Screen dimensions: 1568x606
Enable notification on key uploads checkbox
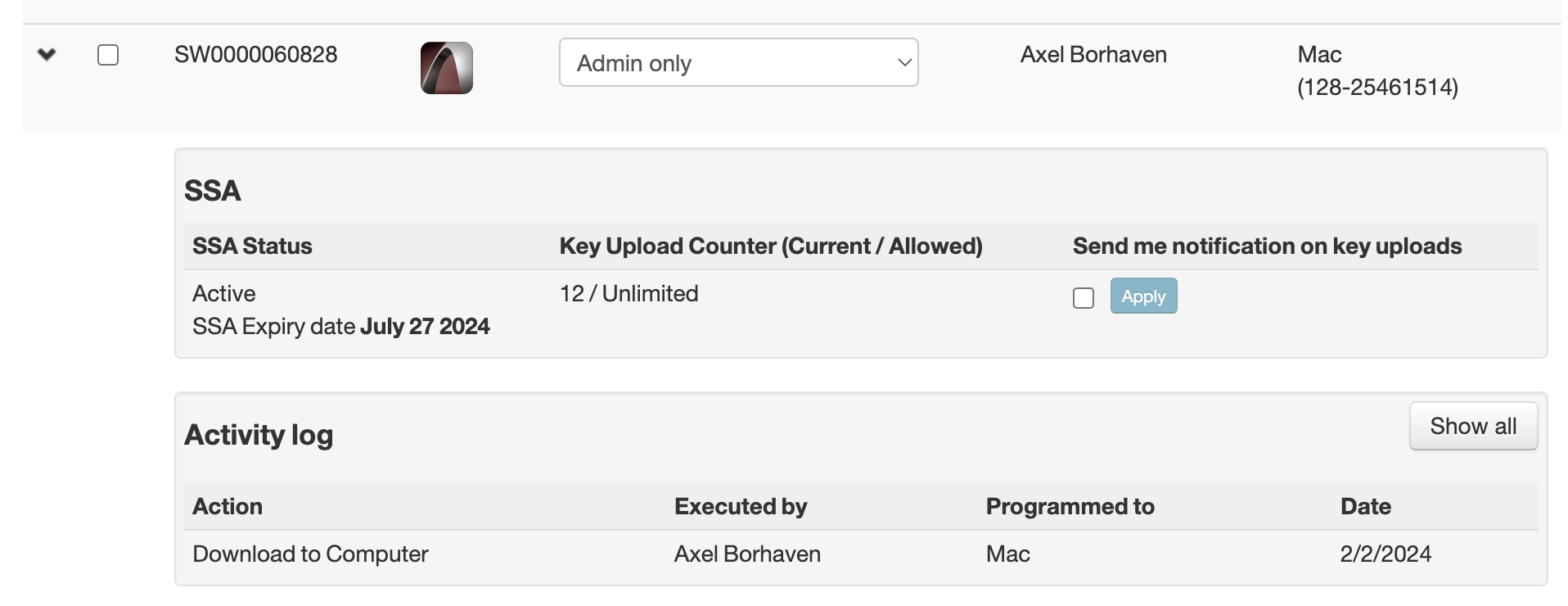coord(1084,298)
